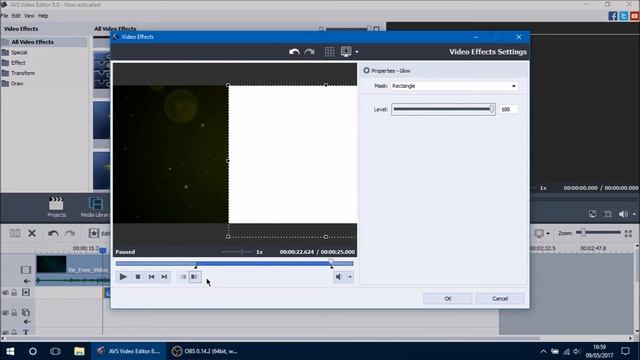Image resolution: width=640 pixels, height=360 pixels.
Task: Open AVS Facebook page icon
Action: click(x=613, y=16)
